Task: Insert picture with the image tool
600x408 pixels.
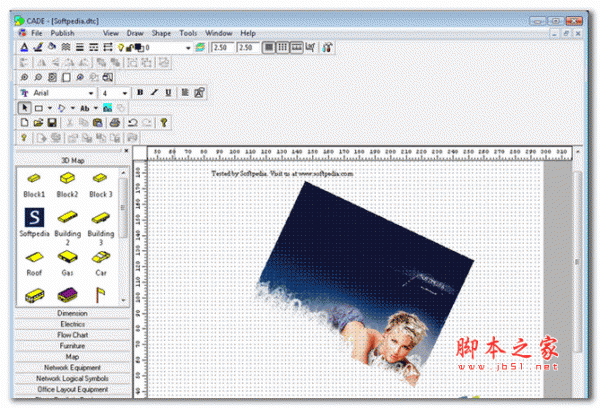Action: pyautogui.click(x=108, y=108)
